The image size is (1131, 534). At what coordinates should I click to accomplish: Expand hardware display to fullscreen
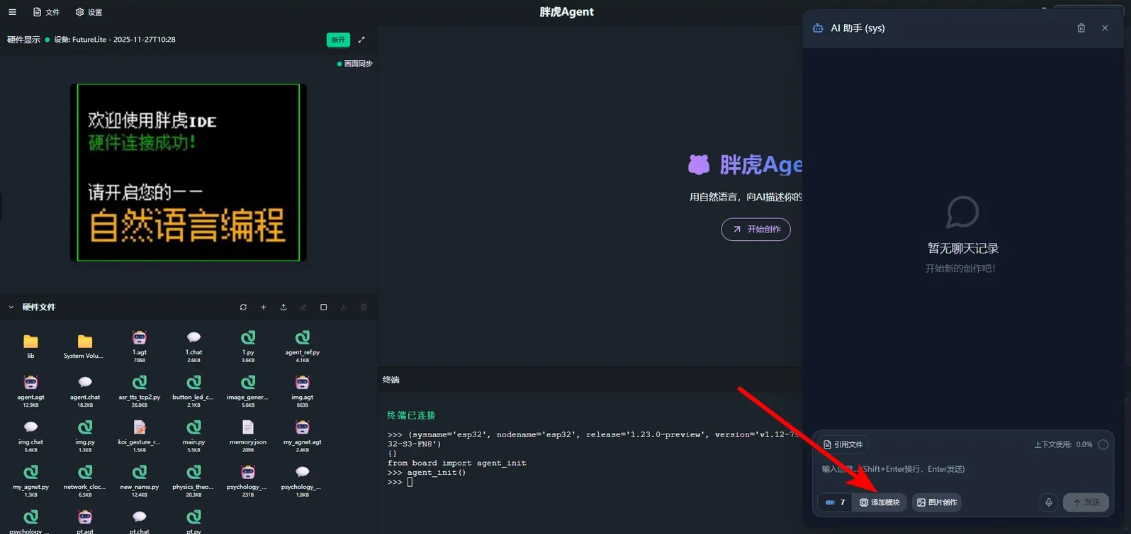362,40
